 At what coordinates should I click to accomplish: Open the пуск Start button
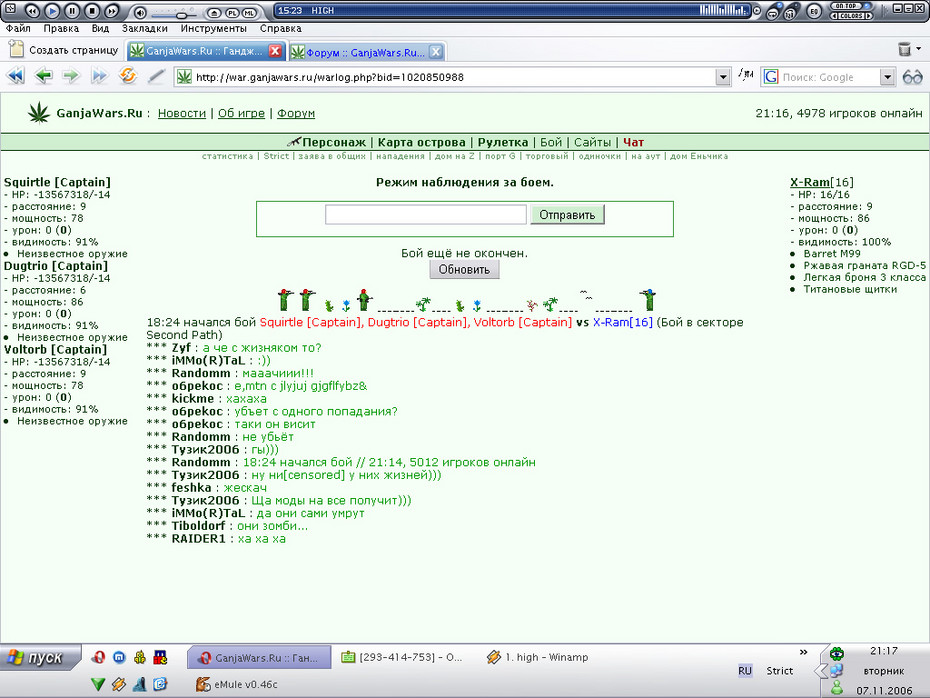tap(39, 658)
